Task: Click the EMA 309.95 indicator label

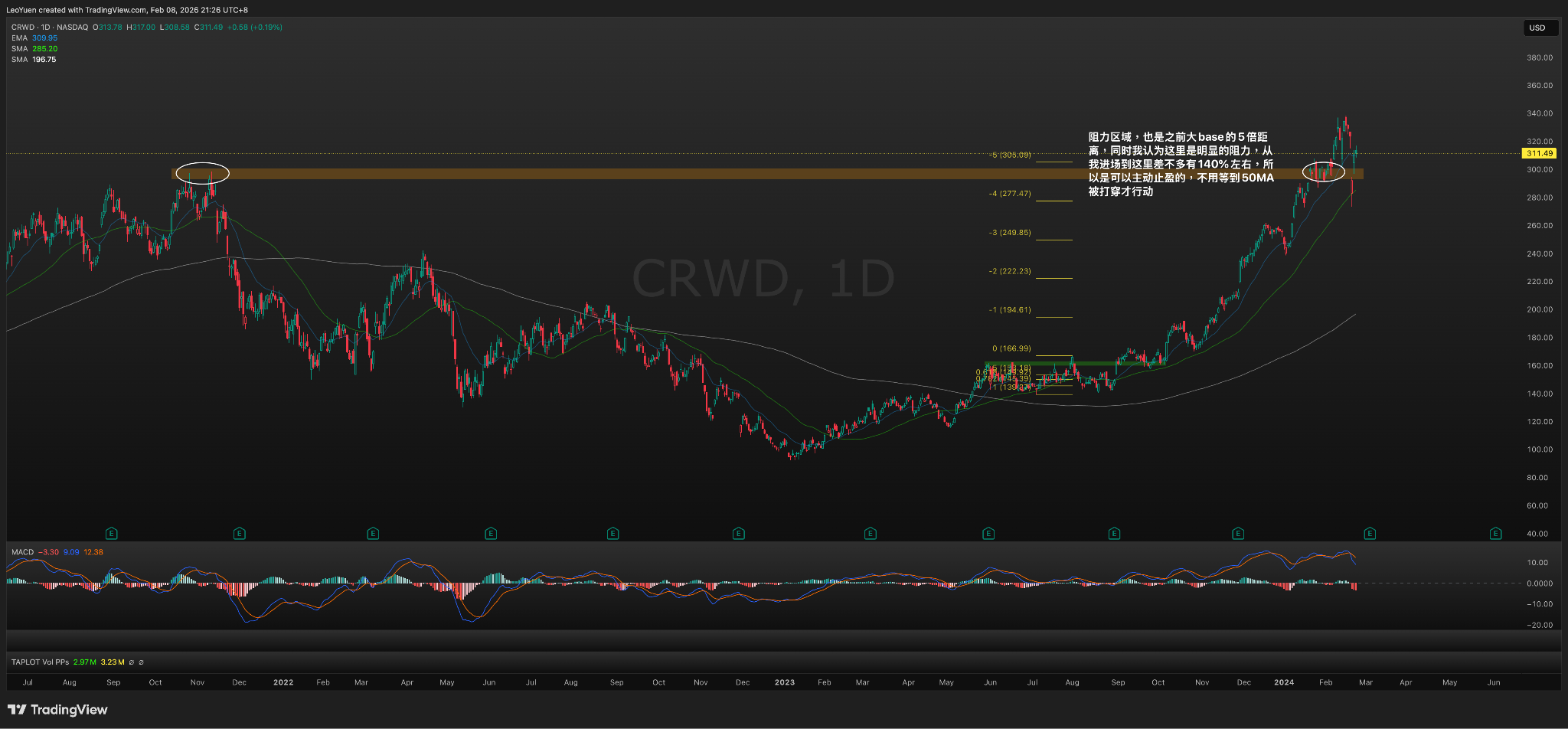Action: [x=34, y=38]
